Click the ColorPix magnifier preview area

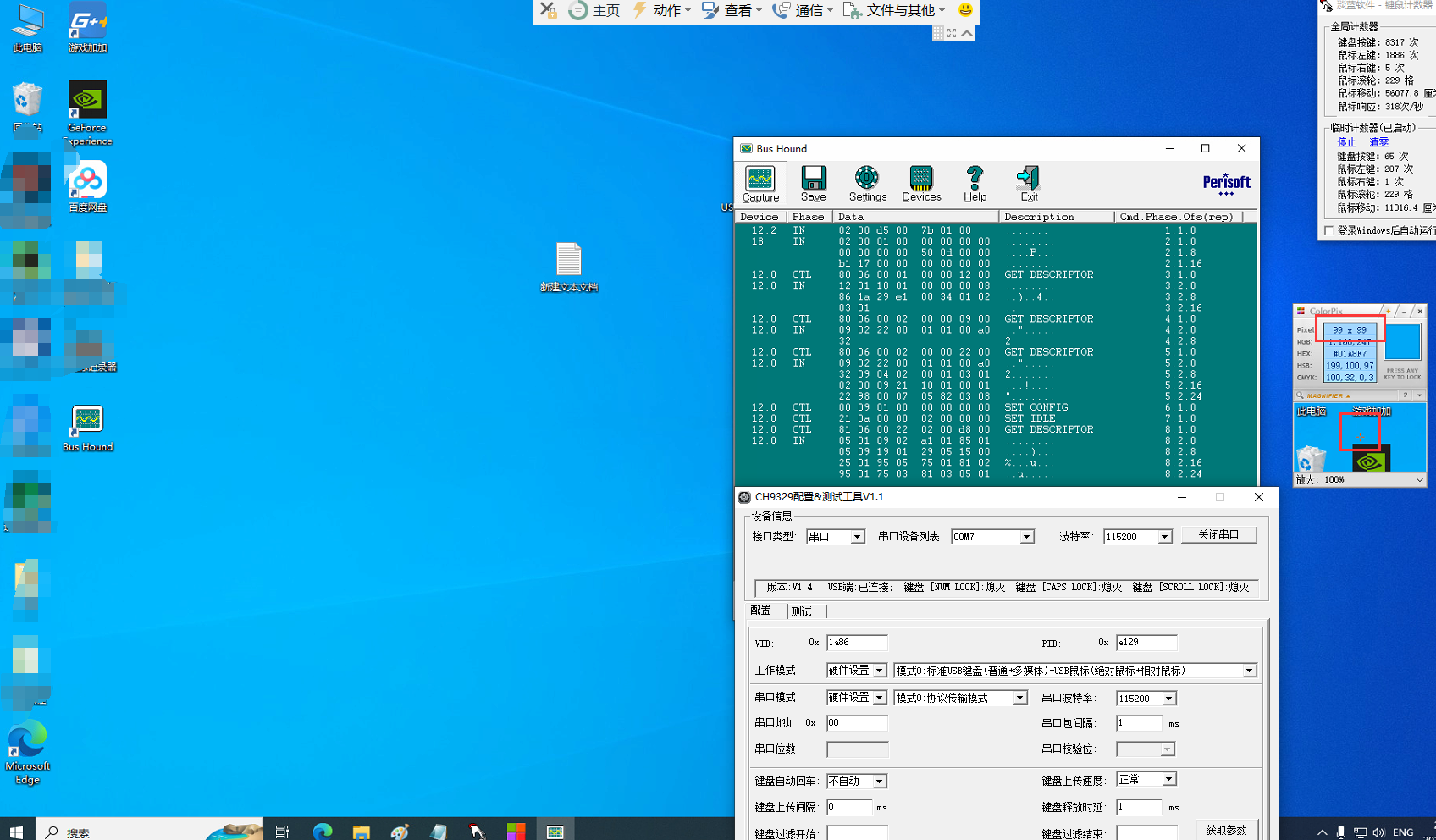click(x=1360, y=437)
